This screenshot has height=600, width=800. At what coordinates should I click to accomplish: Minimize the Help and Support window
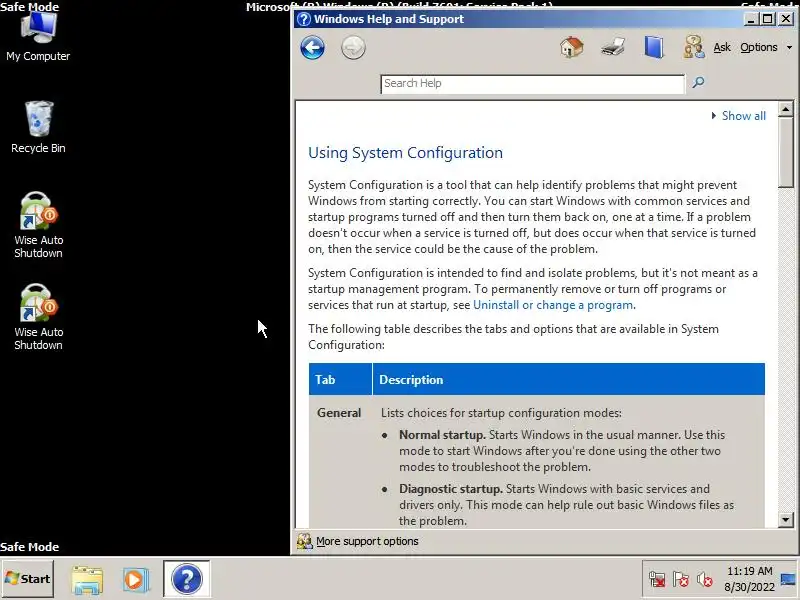(750, 19)
